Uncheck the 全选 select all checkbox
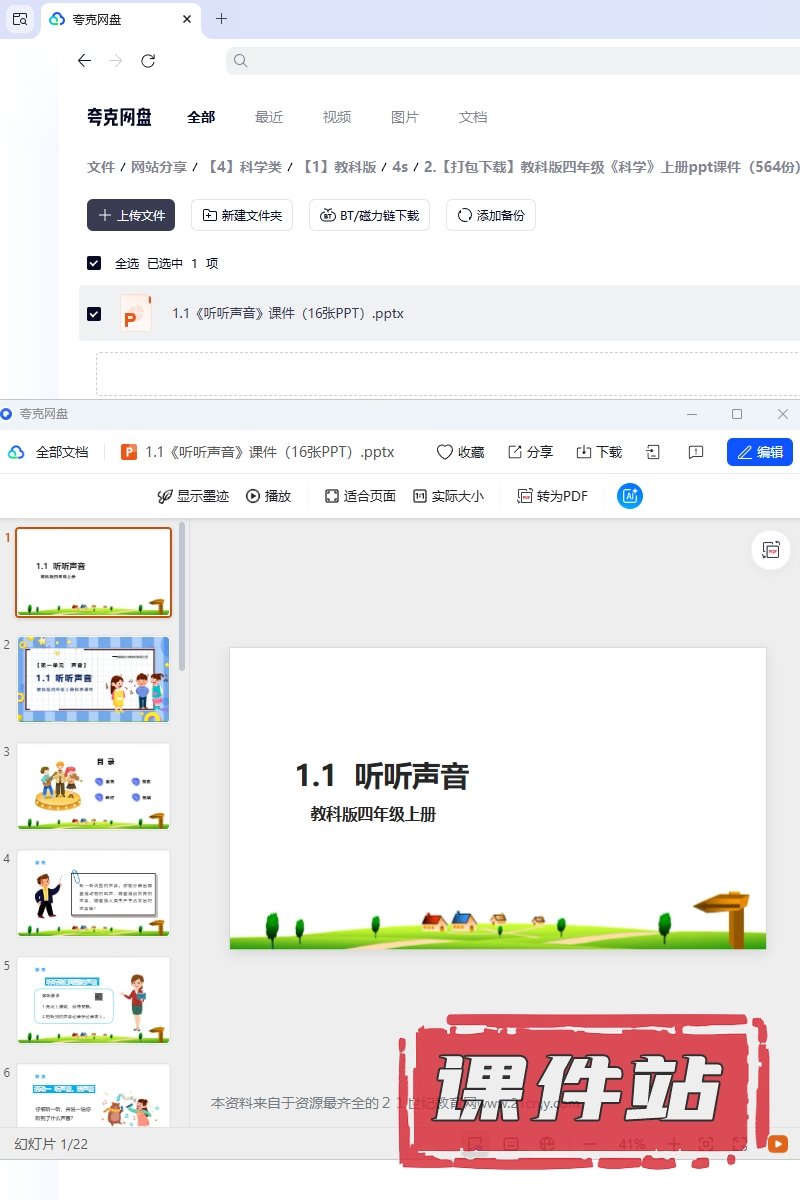Screen dimensions: 800x1200 click(x=94, y=263)
